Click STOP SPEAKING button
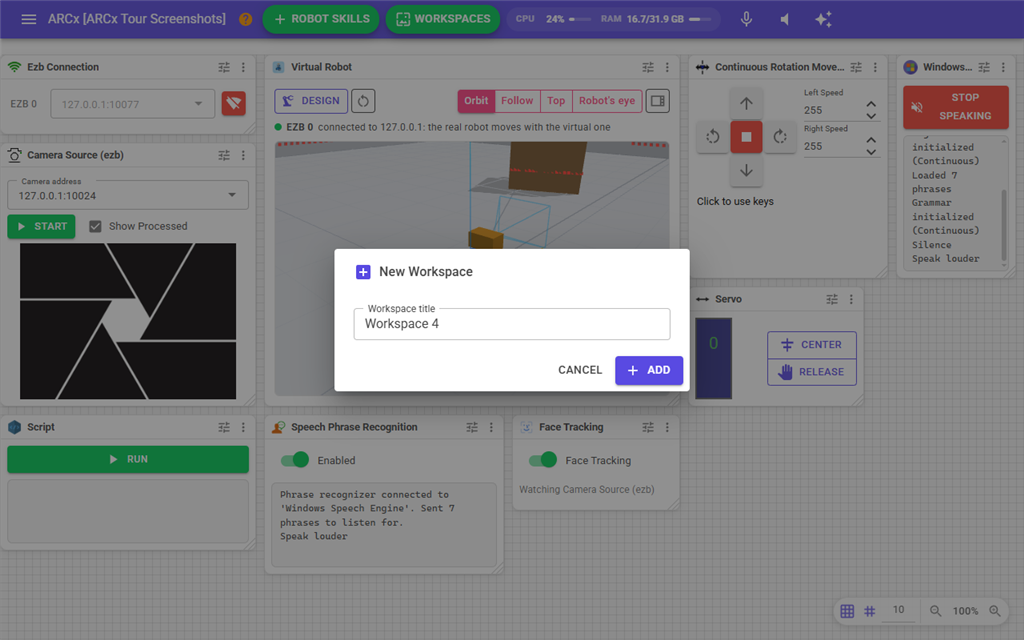 [x=955, y=106]
